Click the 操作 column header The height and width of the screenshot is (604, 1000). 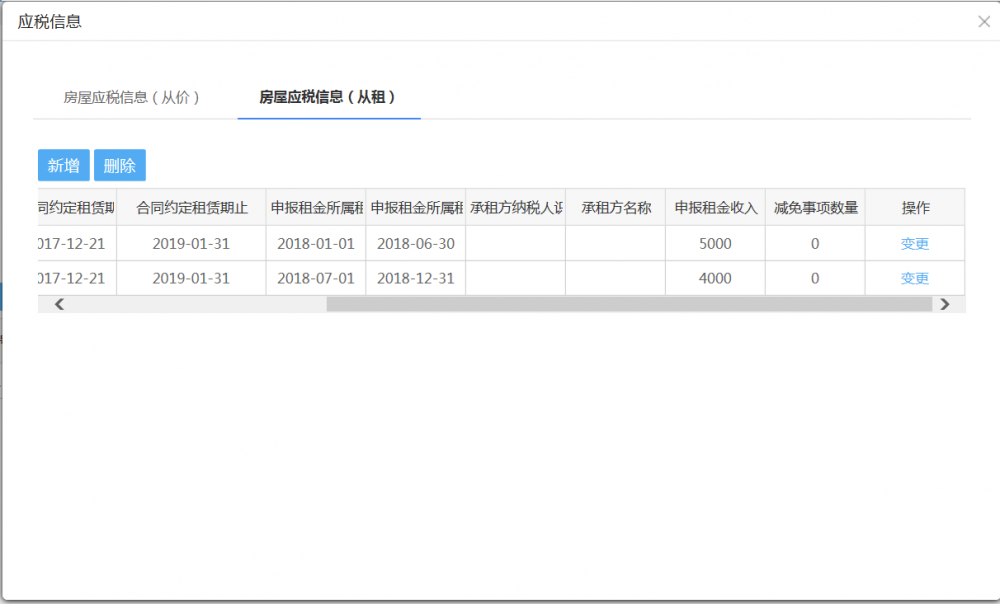[914, 206]
